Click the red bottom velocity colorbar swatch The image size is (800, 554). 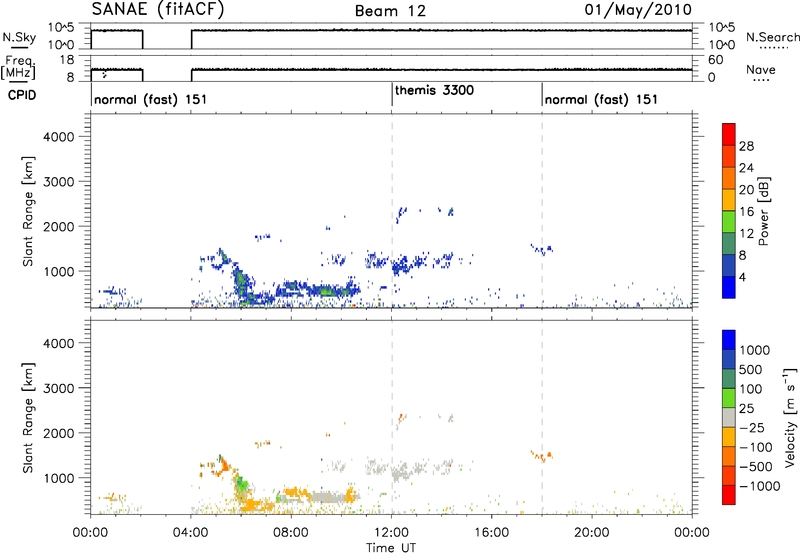click(x=729, y=495)
